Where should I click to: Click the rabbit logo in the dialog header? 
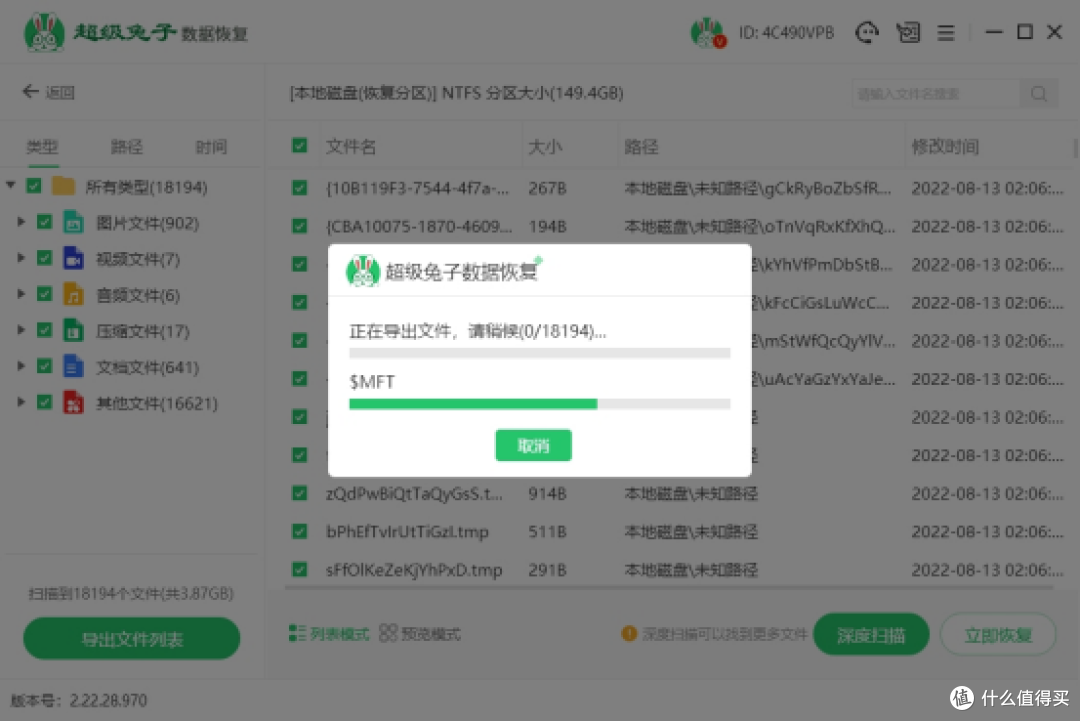click(363, 271)
